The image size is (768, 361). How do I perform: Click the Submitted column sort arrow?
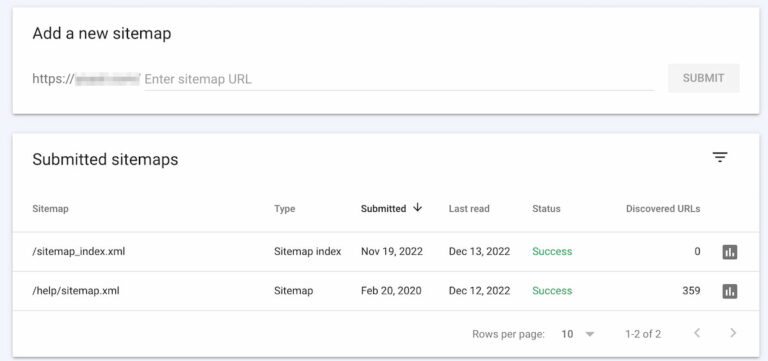(417, 208)
